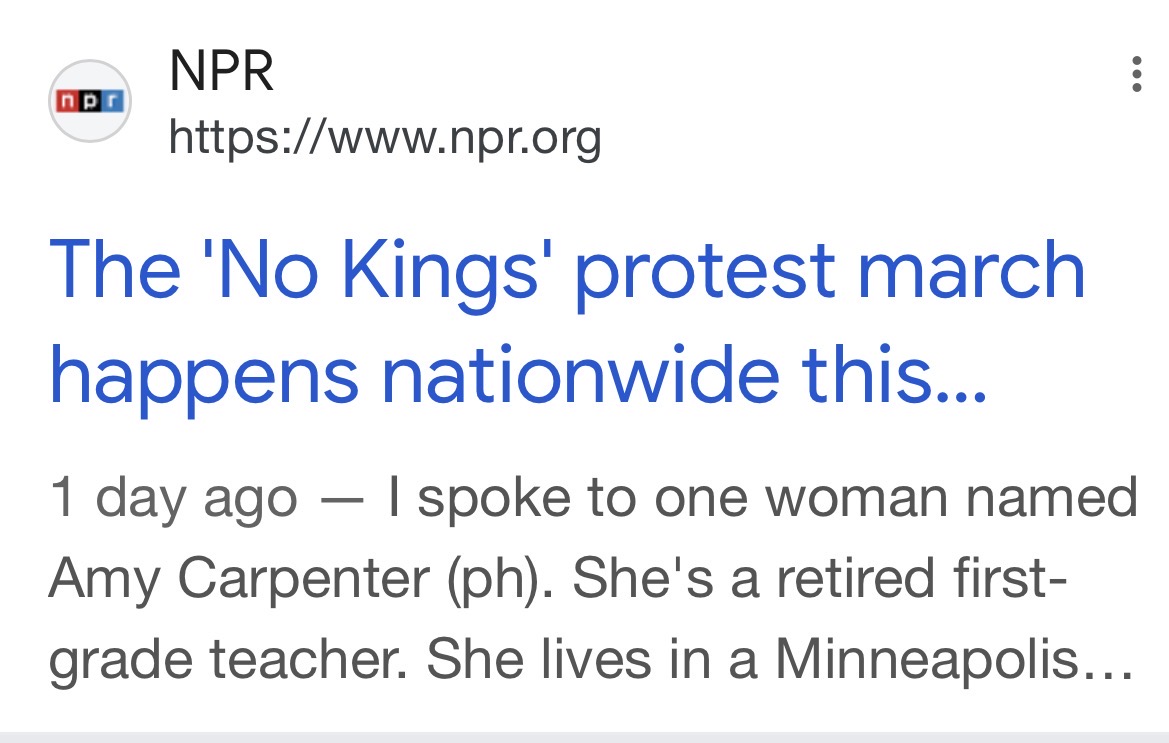Click headline line 'happens nationwide this...'
The width and height of the screenshot is (1169, 743).
pyautogui.click(x=516, y=376)
